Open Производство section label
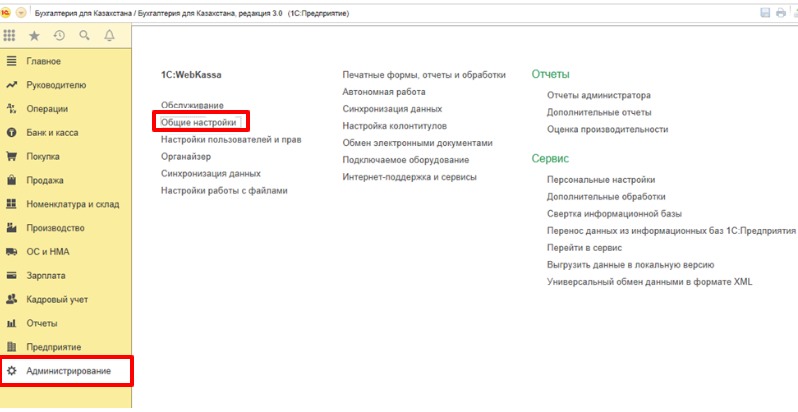The image size is (798, 412). point(55,228)
